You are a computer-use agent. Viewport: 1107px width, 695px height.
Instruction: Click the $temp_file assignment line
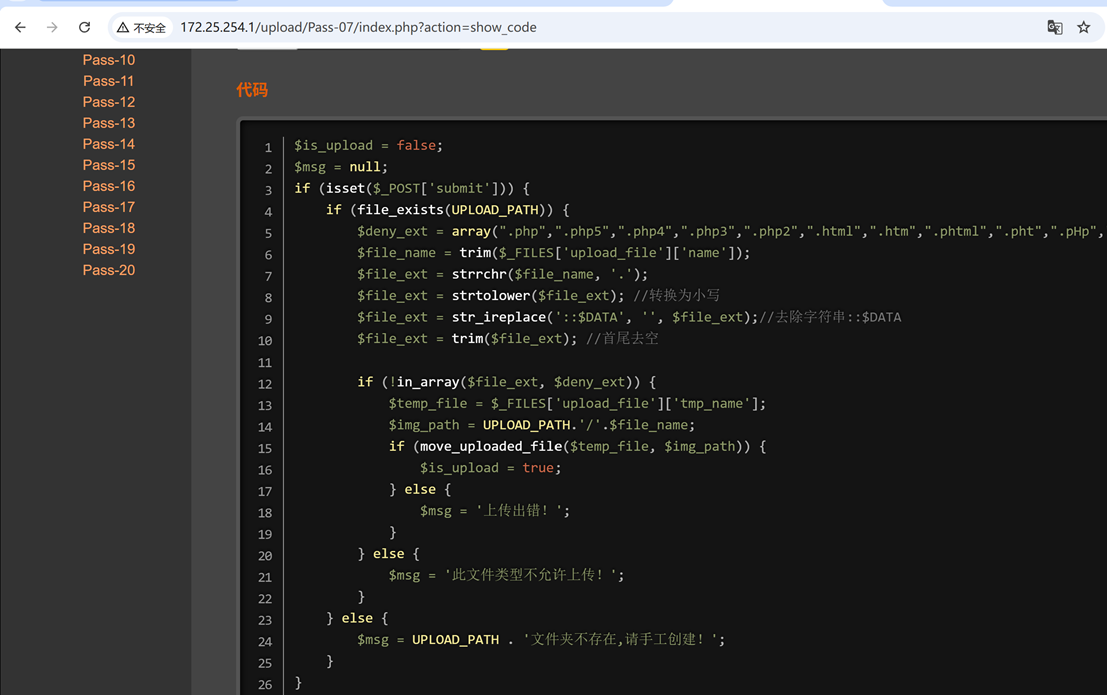click(577, 403)
